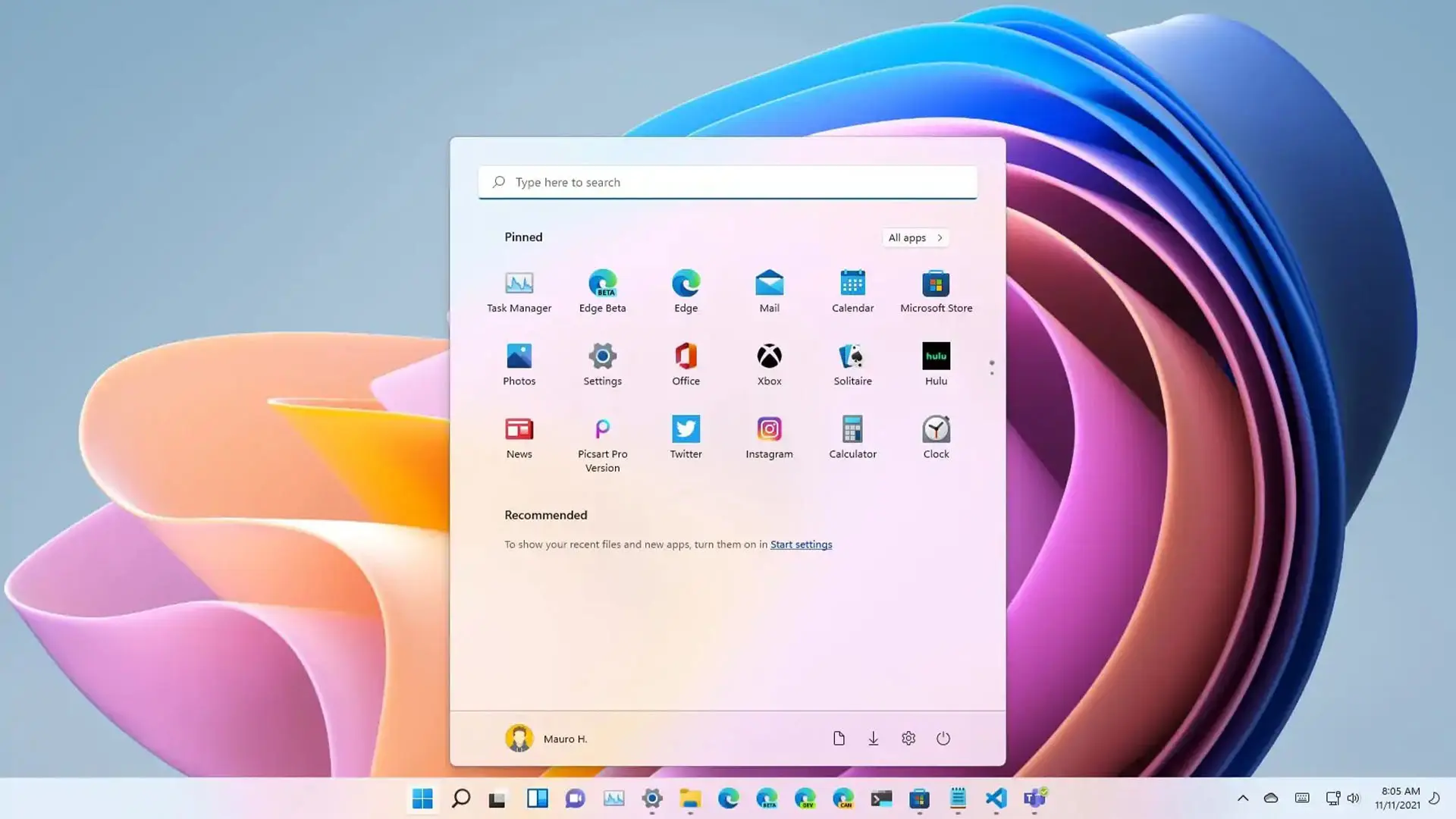Image resolution: width=1456 pixels, height=819 pixels.
Task: Open the pinned Edge browser
Action: pos(686,291)
